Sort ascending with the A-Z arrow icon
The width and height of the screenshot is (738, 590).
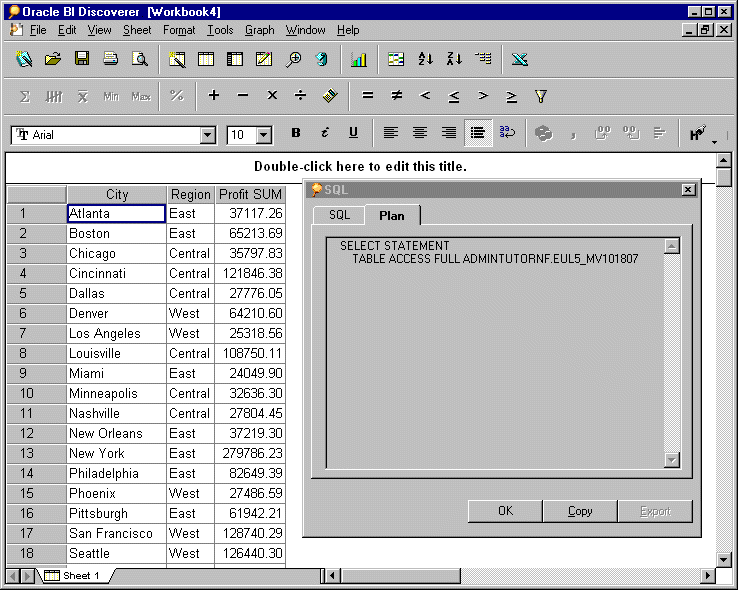point(425,59)
